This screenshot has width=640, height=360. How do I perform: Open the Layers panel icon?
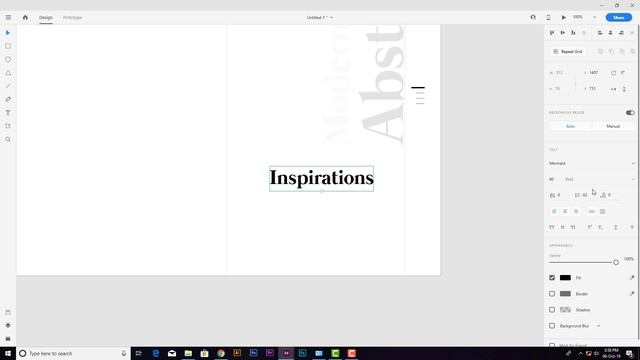tap(8, 326)
